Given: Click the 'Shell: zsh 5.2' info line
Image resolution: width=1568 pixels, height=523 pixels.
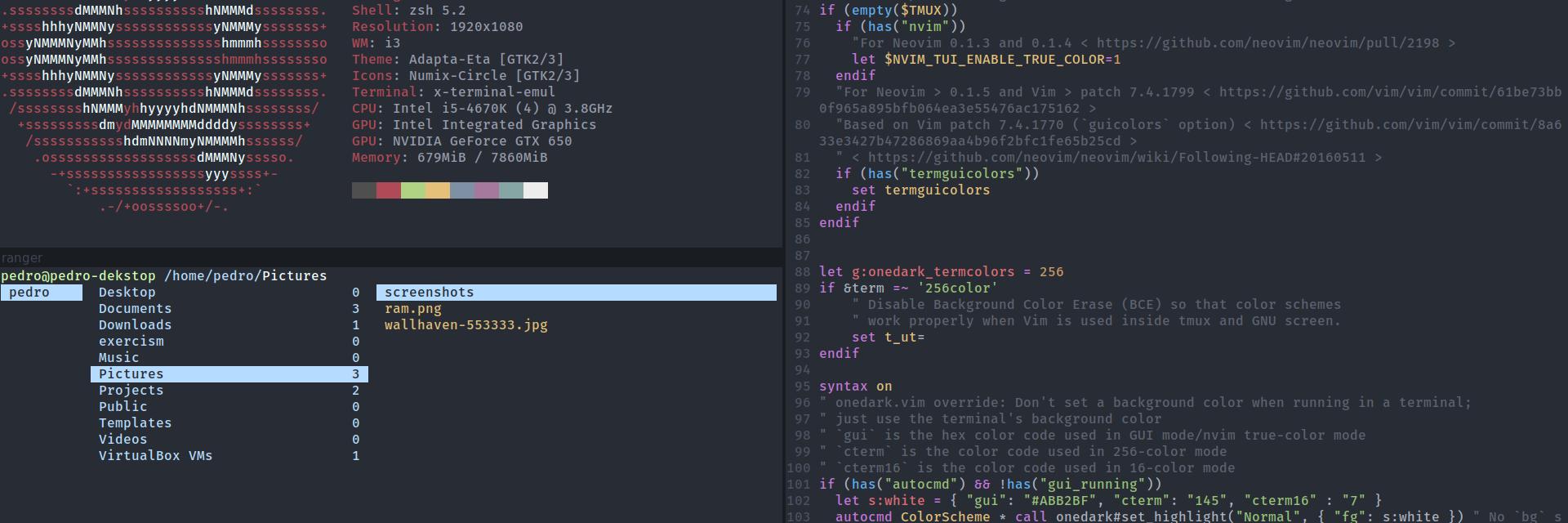Looking at the screenshot, I should (x=408, y=11).
